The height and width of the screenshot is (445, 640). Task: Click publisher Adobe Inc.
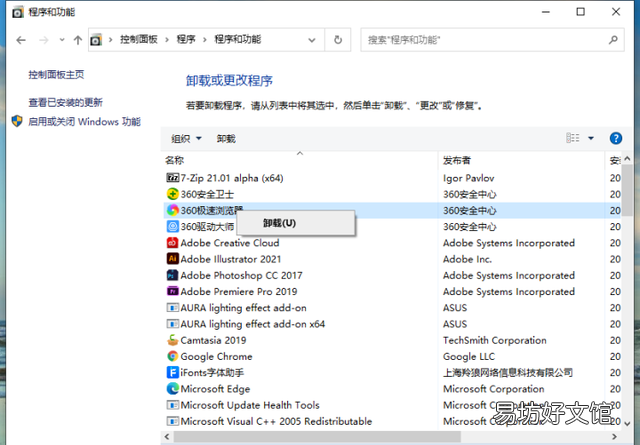[467, 259]
